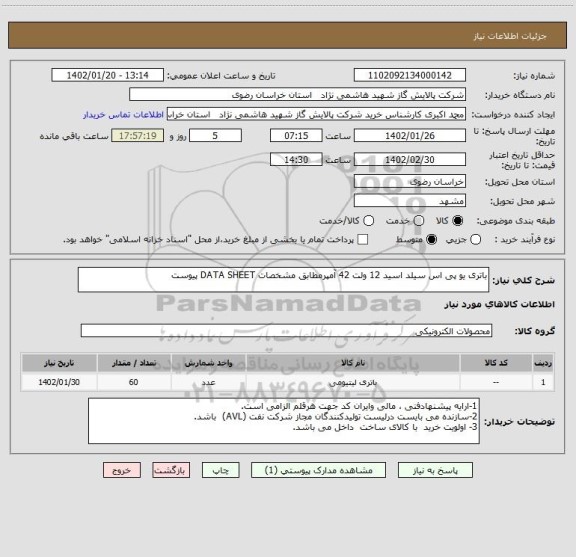Click the announcement date field 1402/01/20 - 13:14
This screenshot has width=576, height=557.
coord(108,75)
